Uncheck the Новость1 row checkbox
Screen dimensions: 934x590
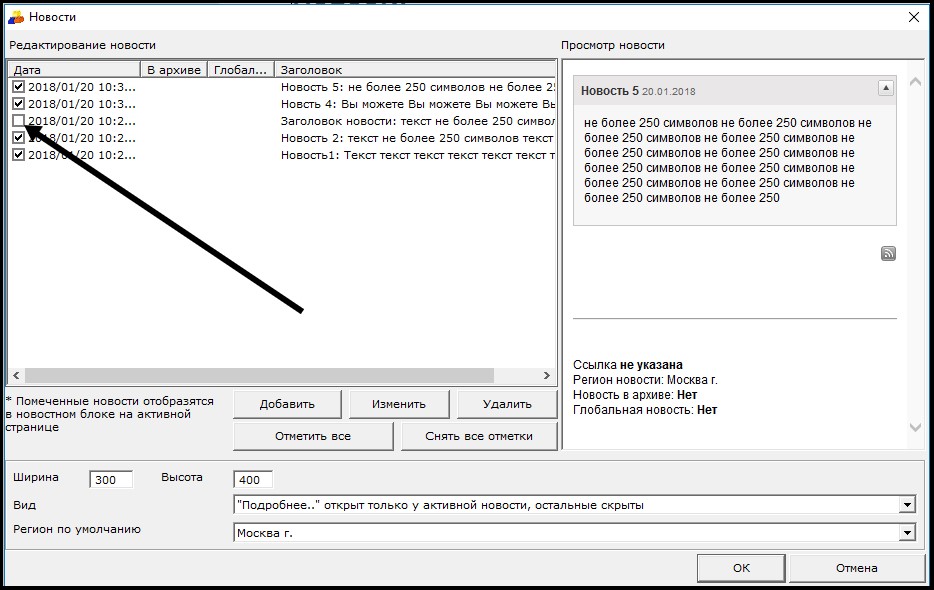tap(18, 155)
